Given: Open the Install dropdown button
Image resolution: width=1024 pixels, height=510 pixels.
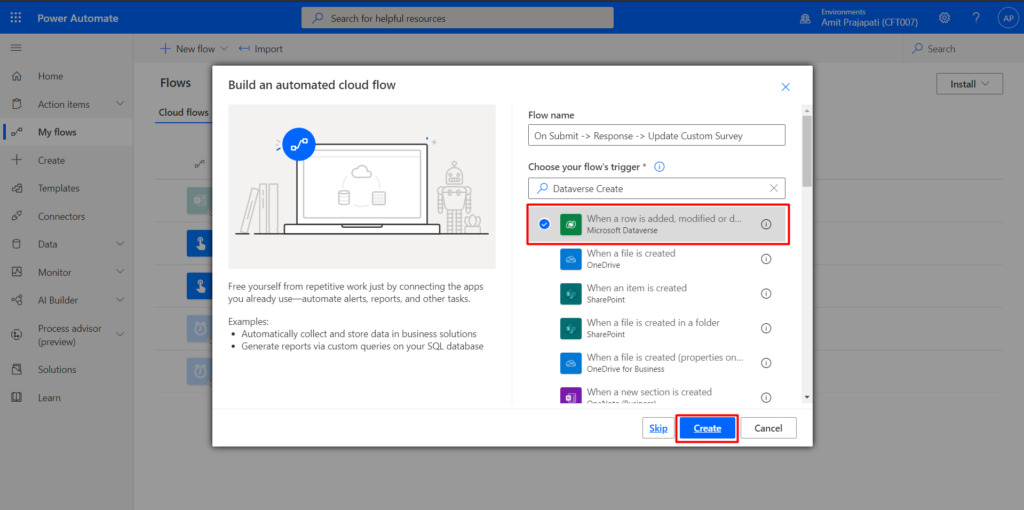Looking at the screenshot, I should point(970,84).
